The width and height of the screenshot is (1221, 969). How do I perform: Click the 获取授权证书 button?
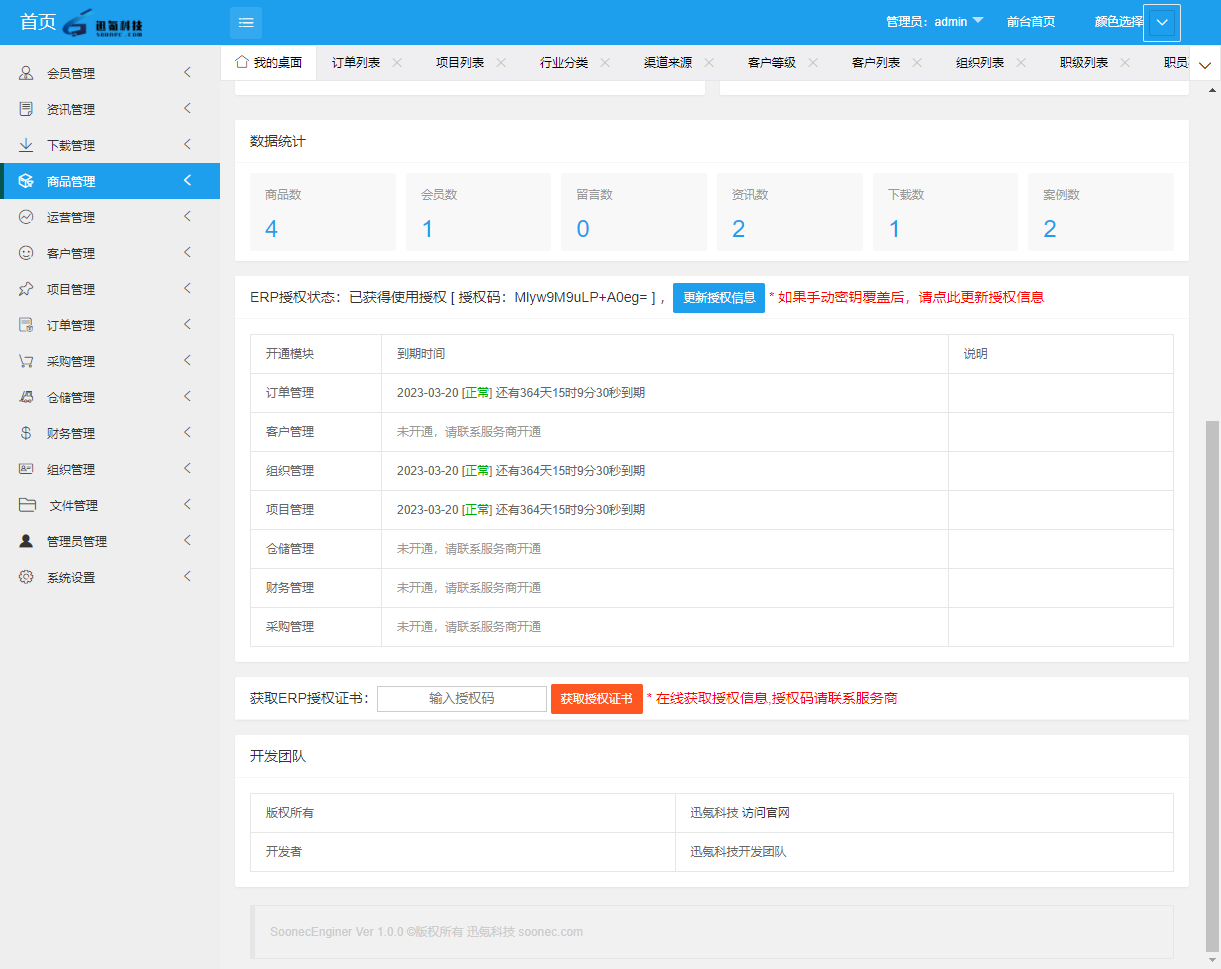(x=597, y=699)
